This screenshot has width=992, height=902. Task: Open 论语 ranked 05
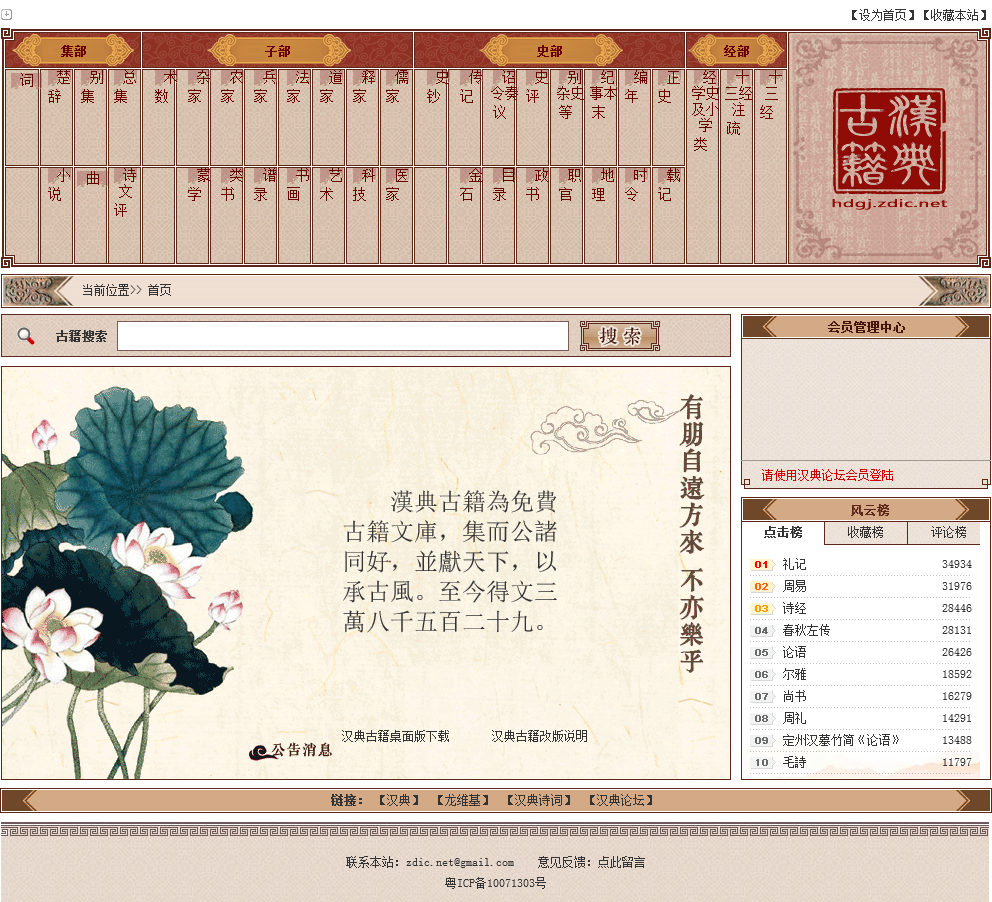point(794,652)
